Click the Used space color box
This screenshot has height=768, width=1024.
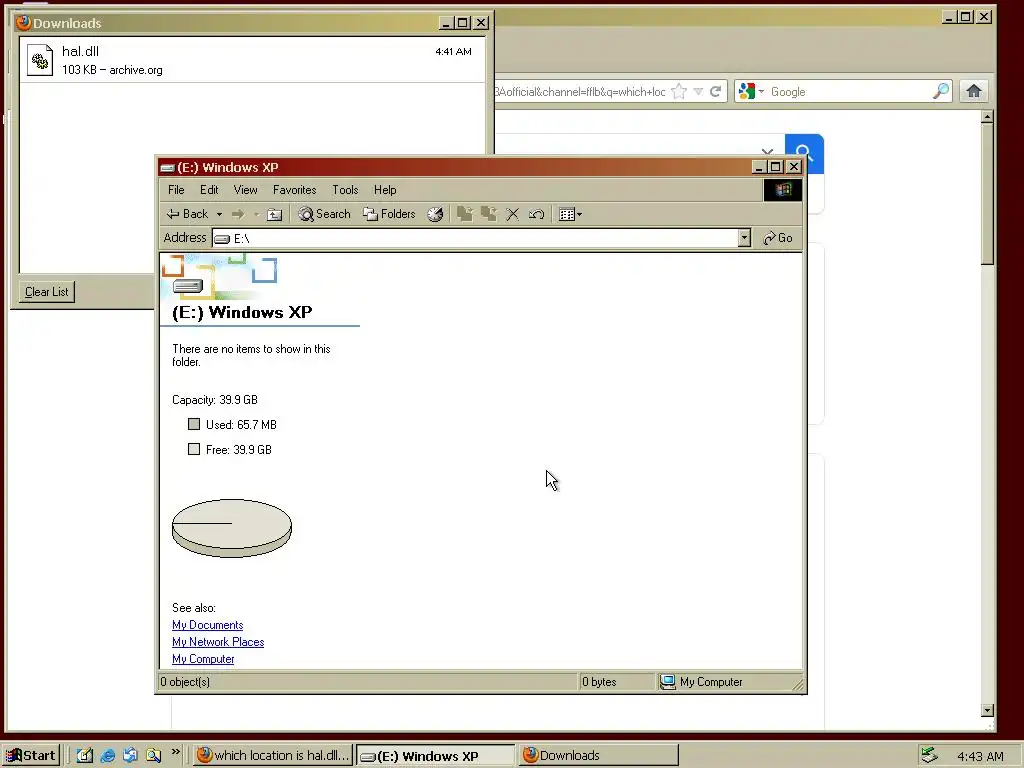[x=194, y=424]
